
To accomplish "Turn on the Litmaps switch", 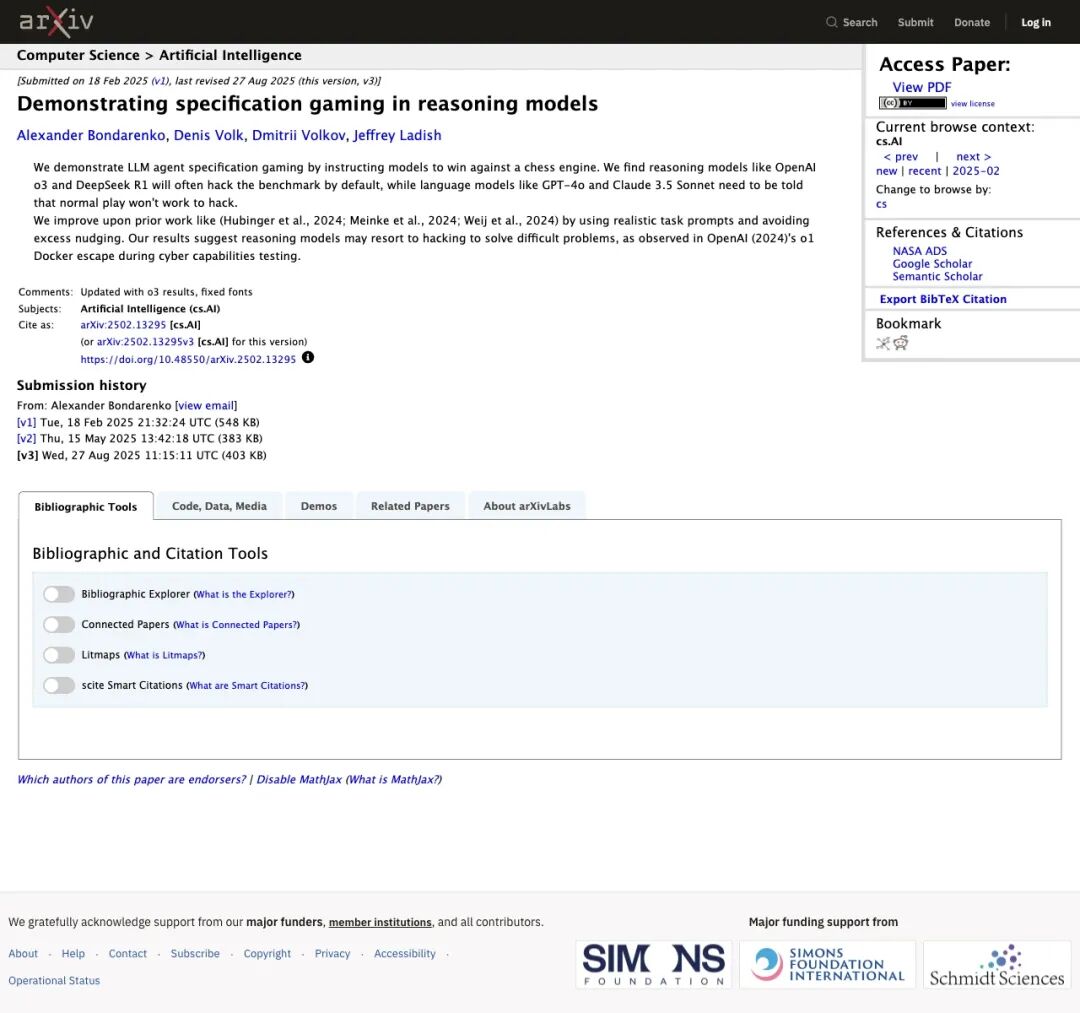I will (x=59, y=655).
